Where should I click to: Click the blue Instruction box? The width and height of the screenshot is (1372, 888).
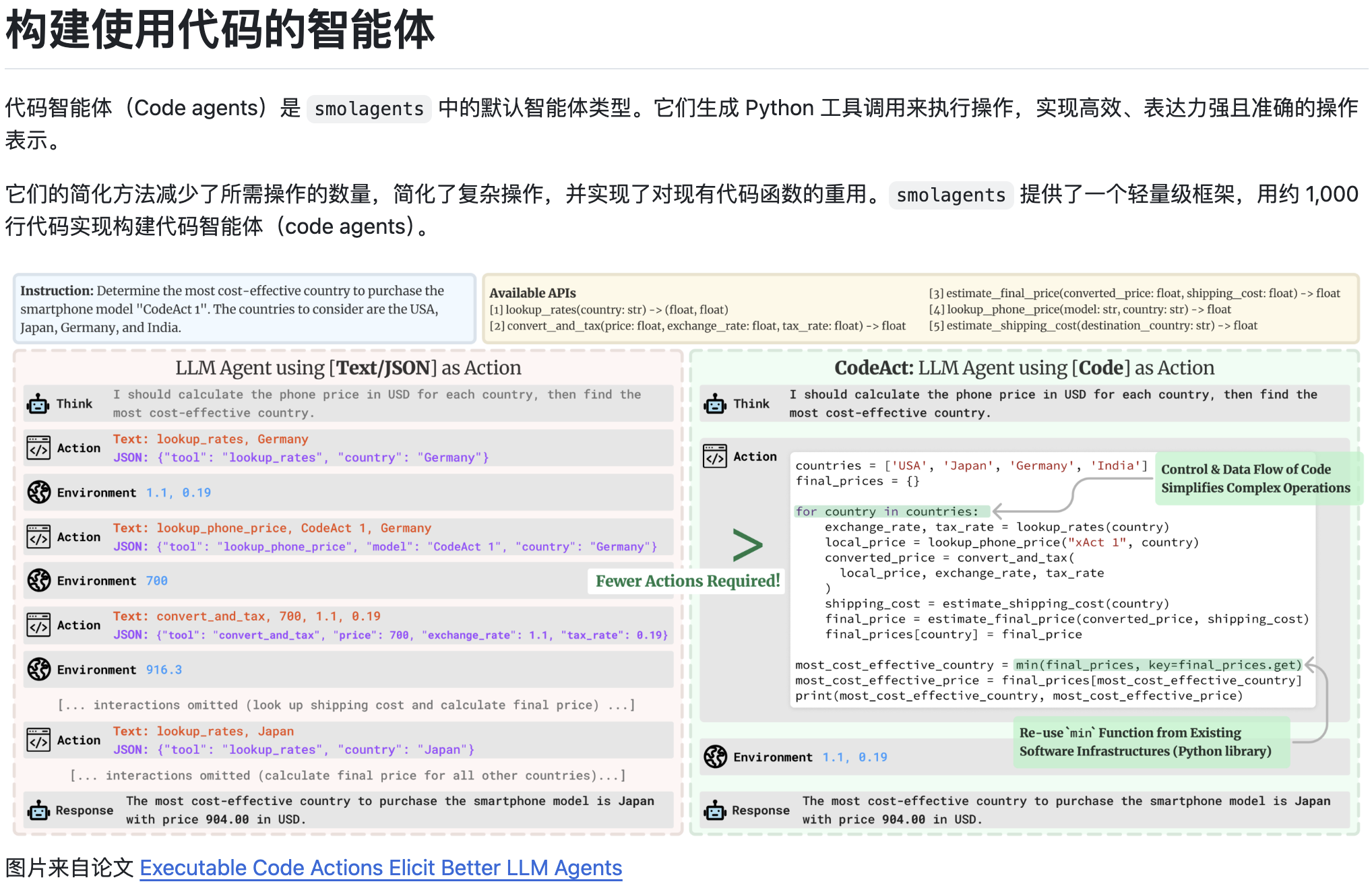coord(244,309)
